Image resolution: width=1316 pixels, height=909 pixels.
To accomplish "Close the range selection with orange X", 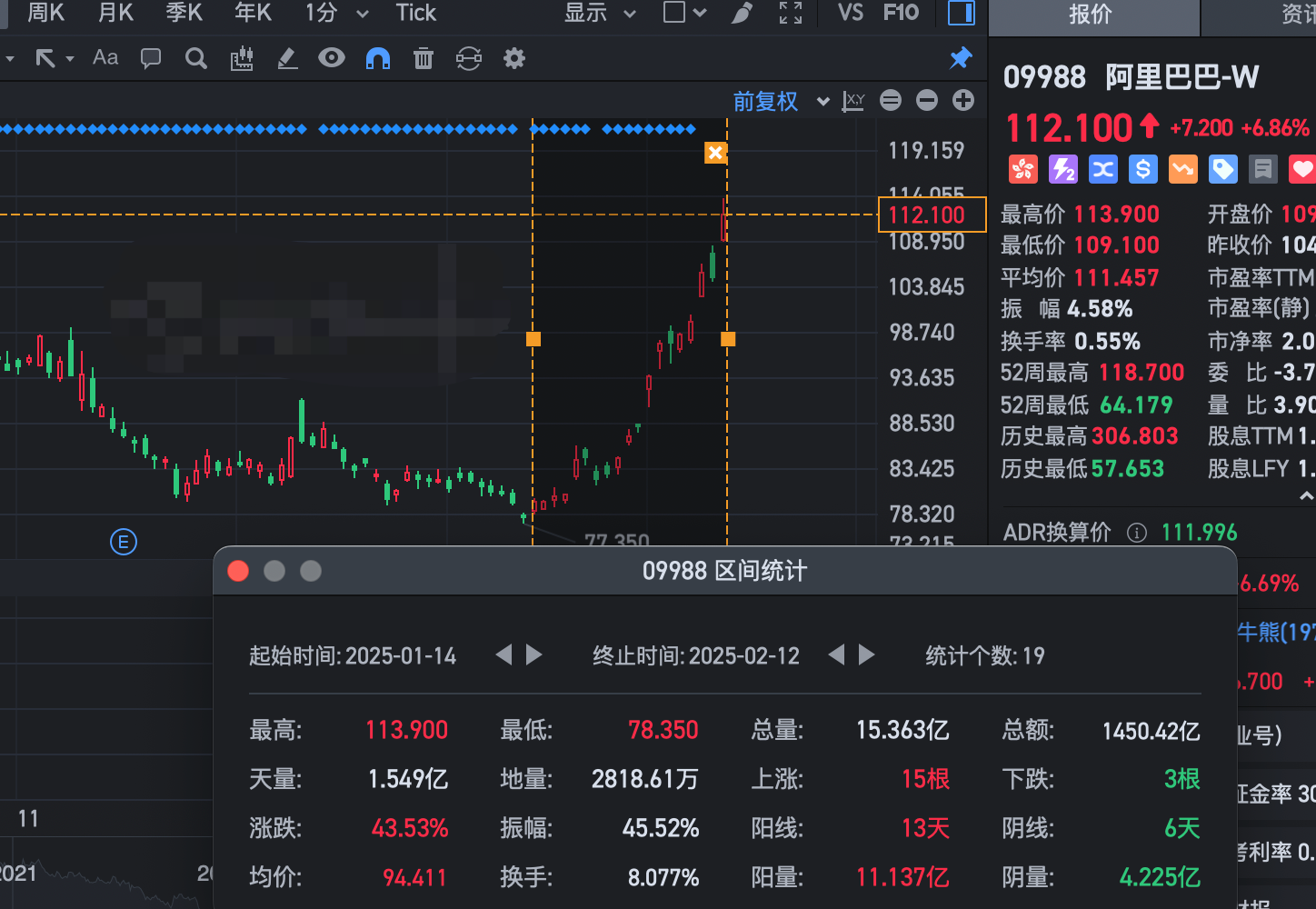I will (715, 153).
